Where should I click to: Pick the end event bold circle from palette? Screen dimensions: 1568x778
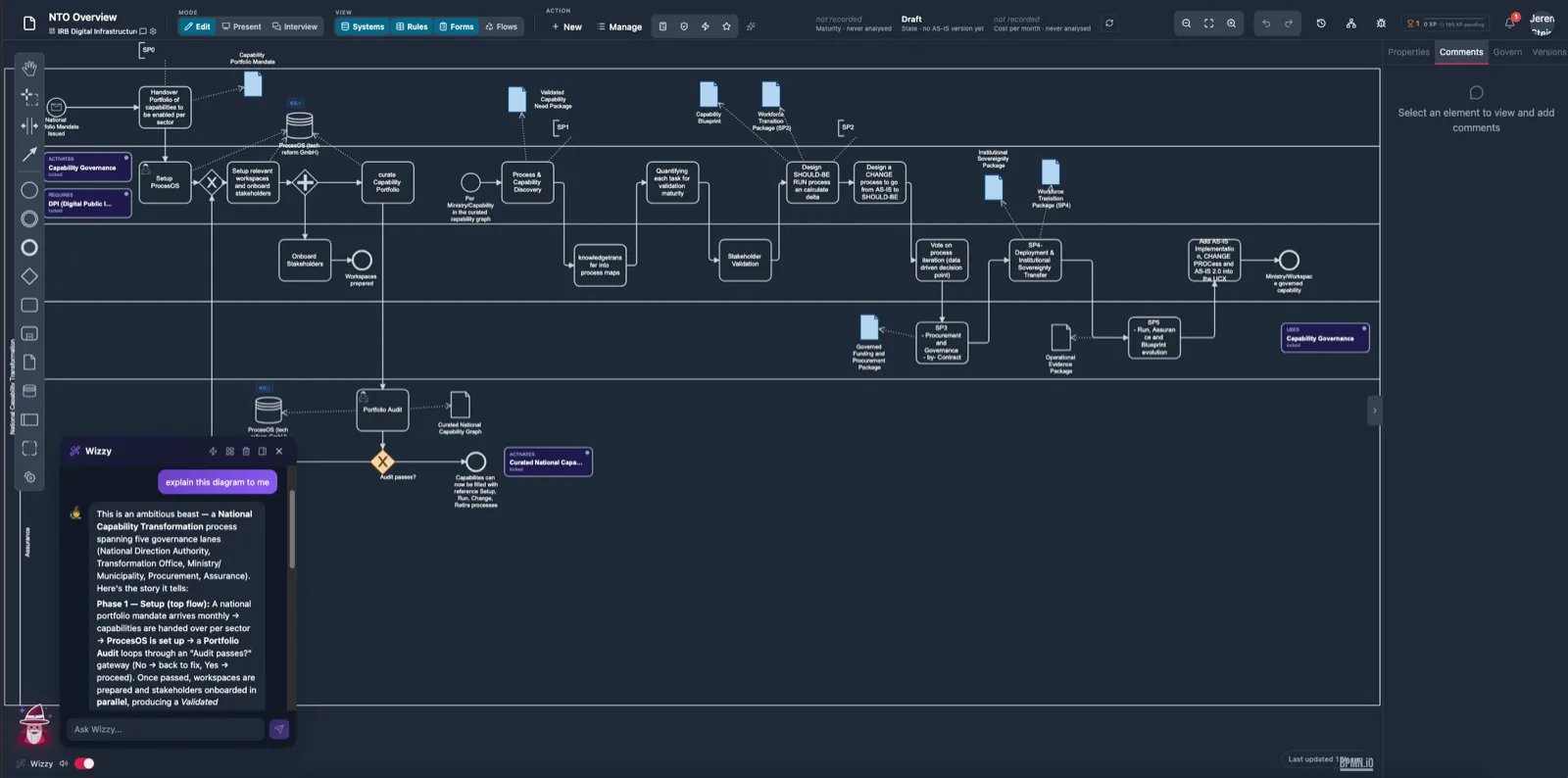tap(29, 247)
